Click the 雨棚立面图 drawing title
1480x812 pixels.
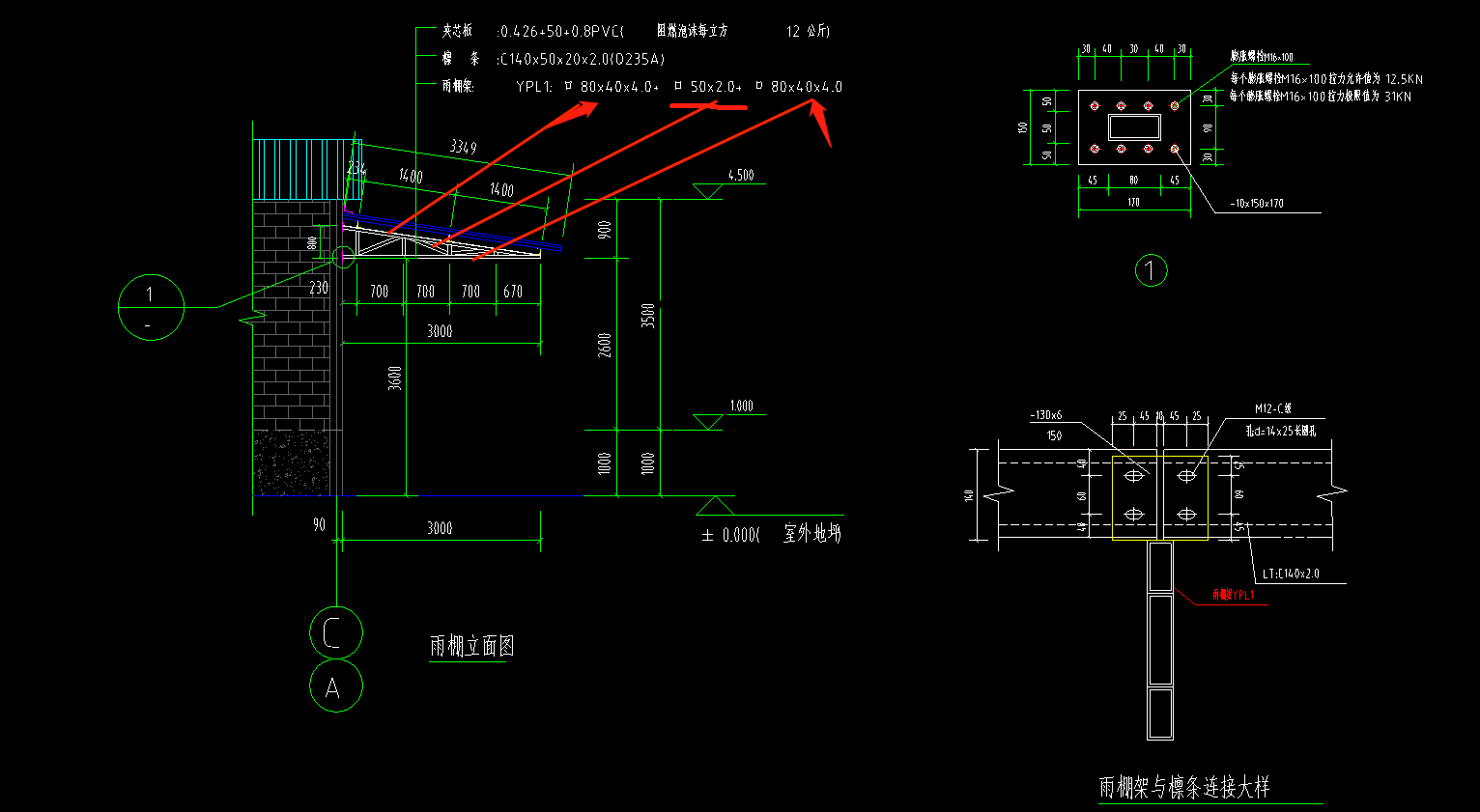click(471, 646)
